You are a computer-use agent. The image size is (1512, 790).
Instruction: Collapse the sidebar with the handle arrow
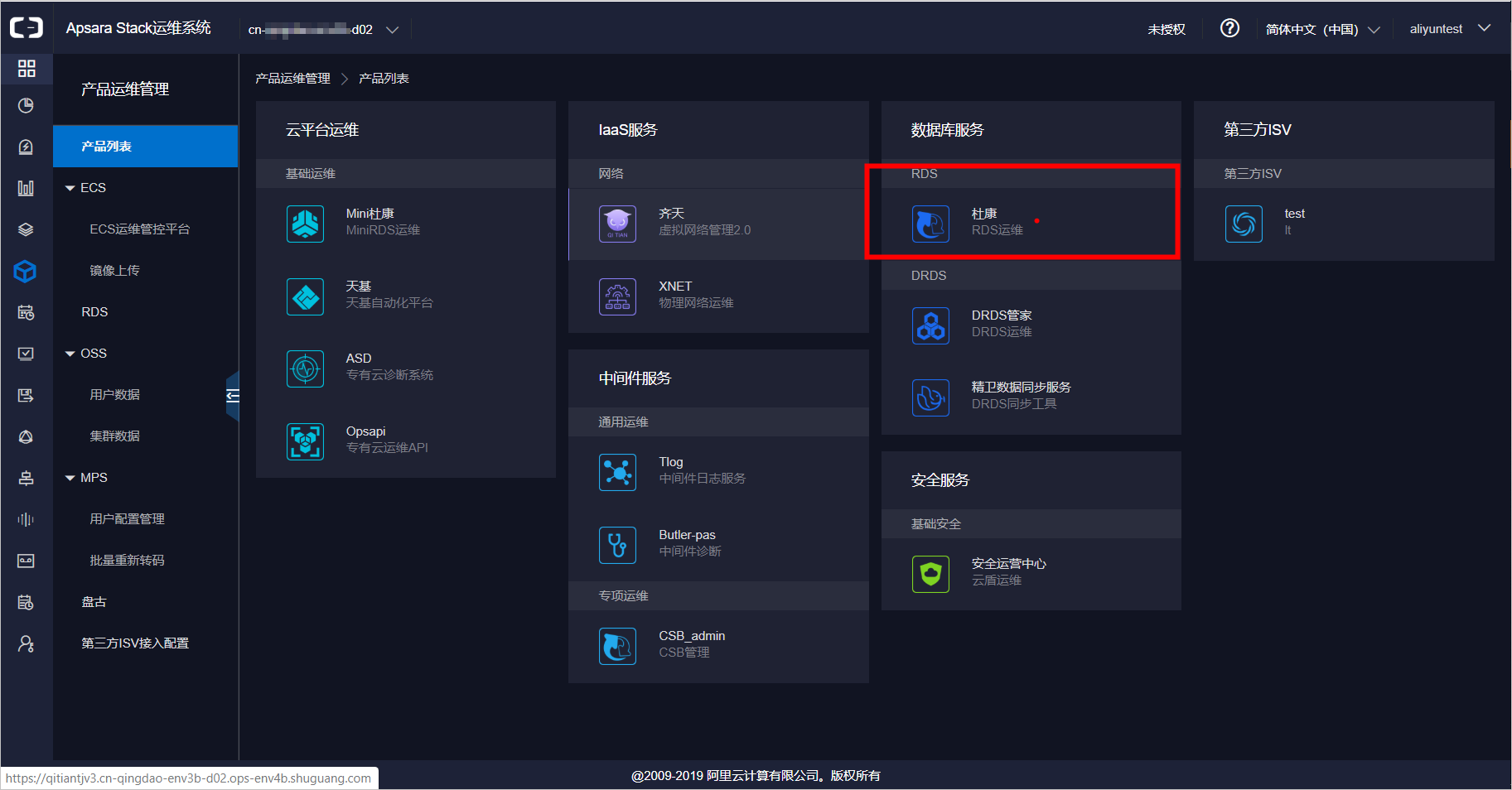(x=233, y=395)
